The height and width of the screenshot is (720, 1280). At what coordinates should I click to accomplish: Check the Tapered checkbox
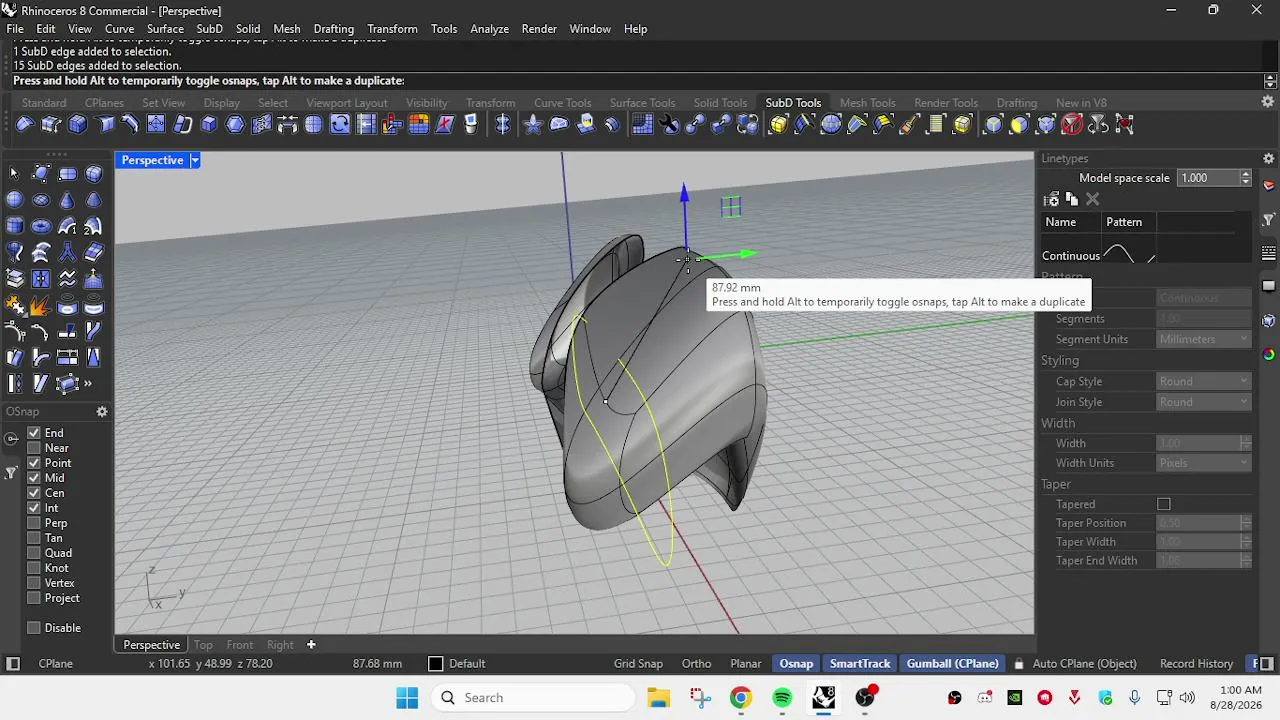coord(1164,504)
